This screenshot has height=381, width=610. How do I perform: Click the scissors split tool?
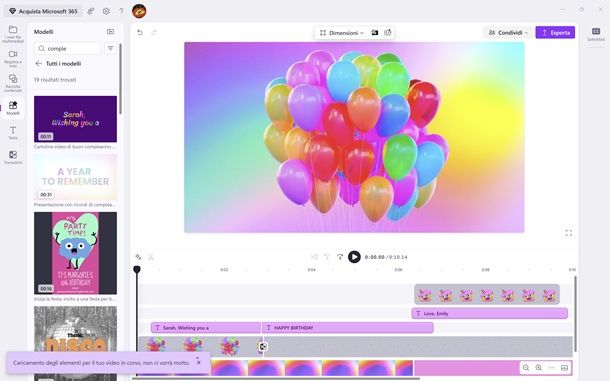151,257
